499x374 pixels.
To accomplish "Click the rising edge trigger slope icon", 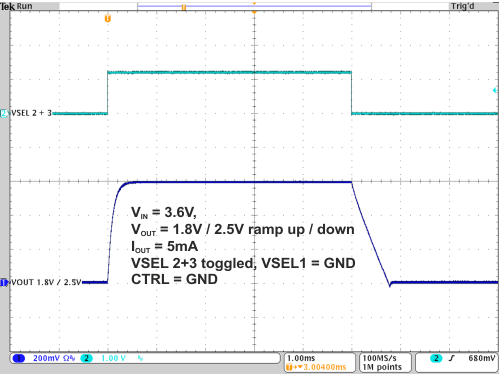I will [x=452, y=358].
